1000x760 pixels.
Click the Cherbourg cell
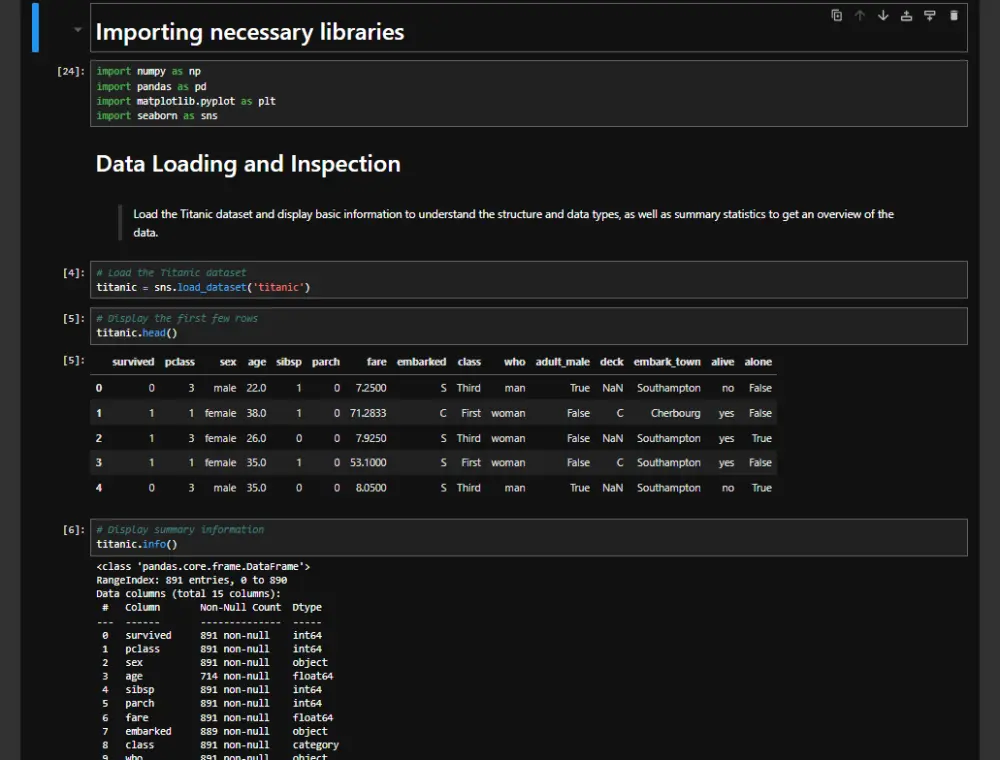click(675, 413)
